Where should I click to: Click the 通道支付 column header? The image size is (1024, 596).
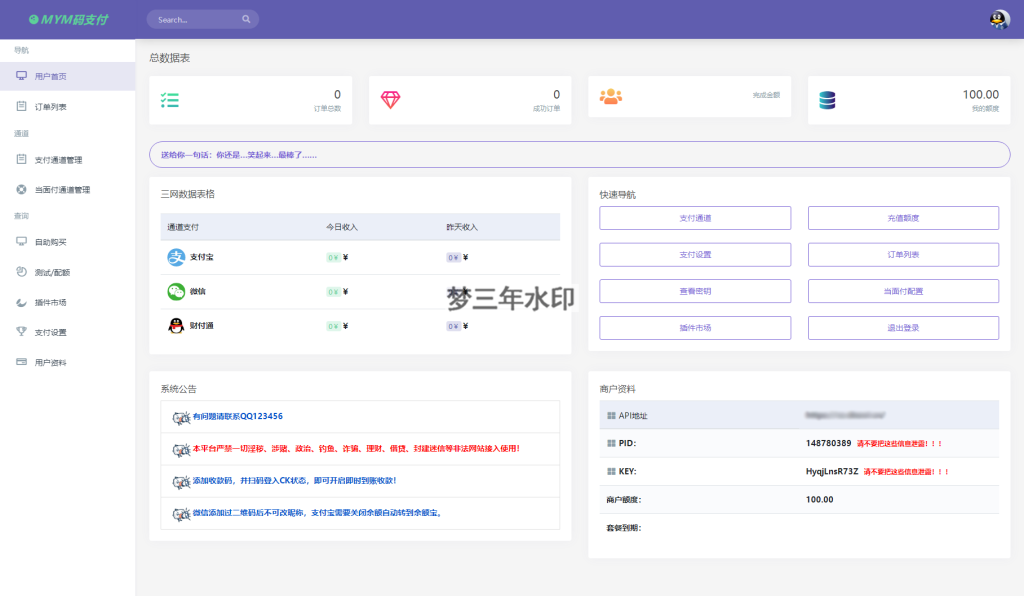[183, 227]
